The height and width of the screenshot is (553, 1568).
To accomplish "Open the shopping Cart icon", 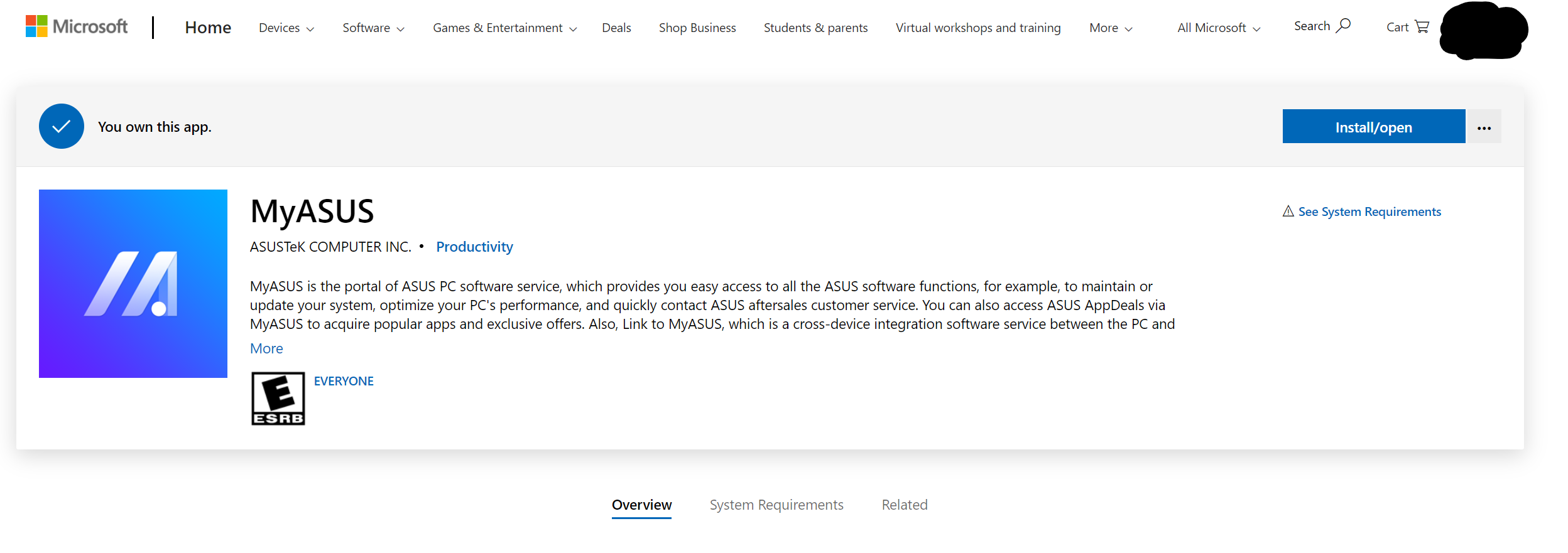I will [x=1422, y=26].
